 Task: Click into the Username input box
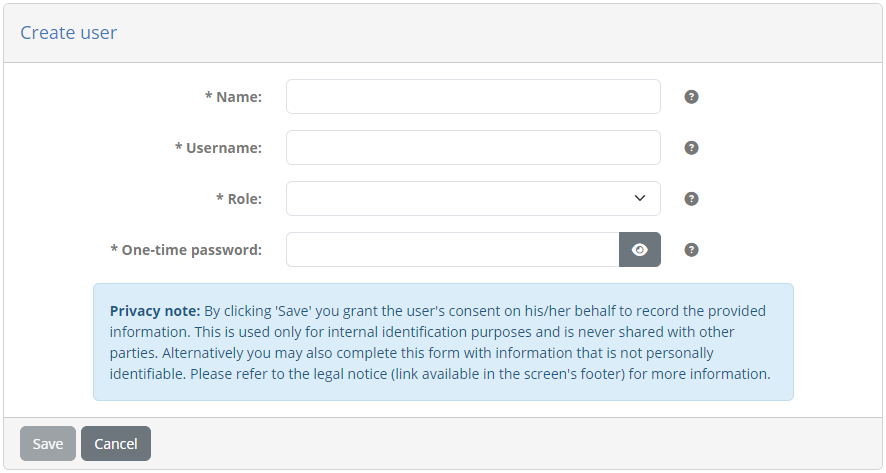[x=473, y=147]
